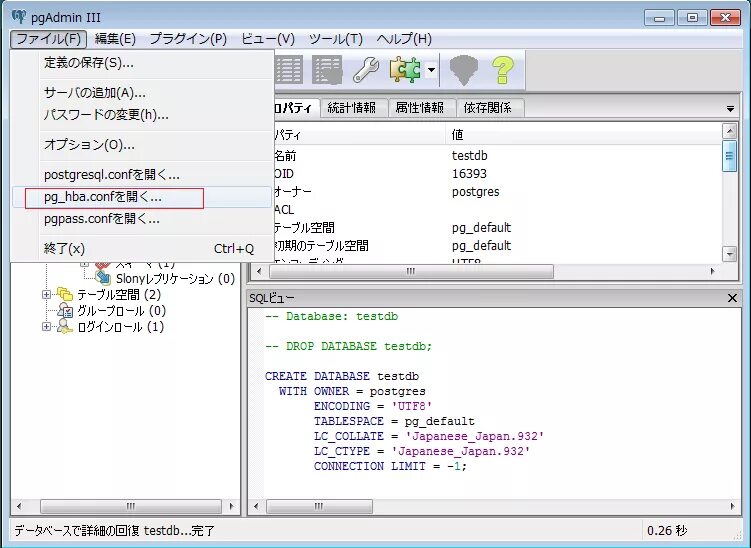The height and width of the screenshot is (548, 751).
Task: Click the yellow question mark help icon
Action: point(502,70)
